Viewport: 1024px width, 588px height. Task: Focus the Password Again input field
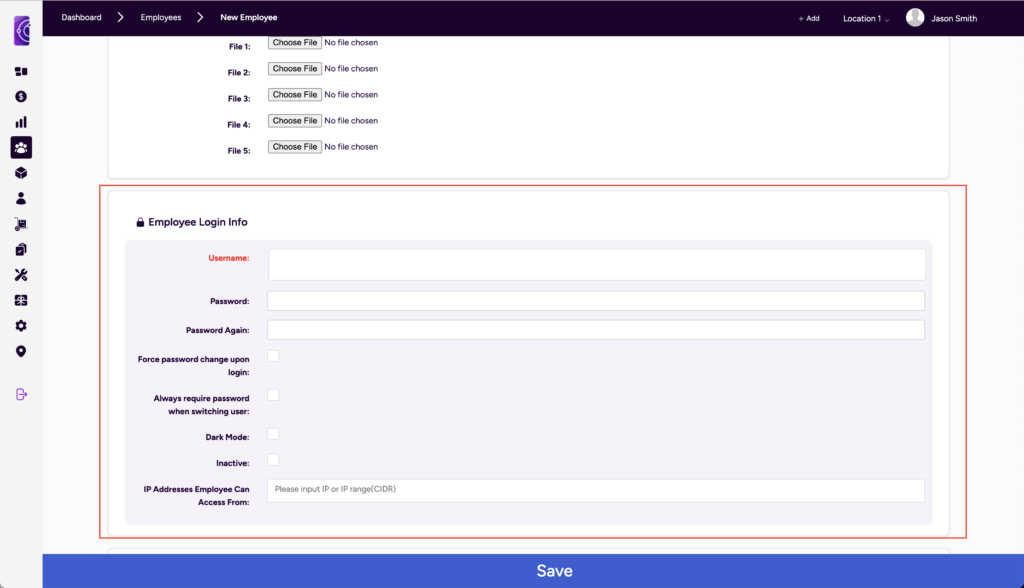(596, 330)
